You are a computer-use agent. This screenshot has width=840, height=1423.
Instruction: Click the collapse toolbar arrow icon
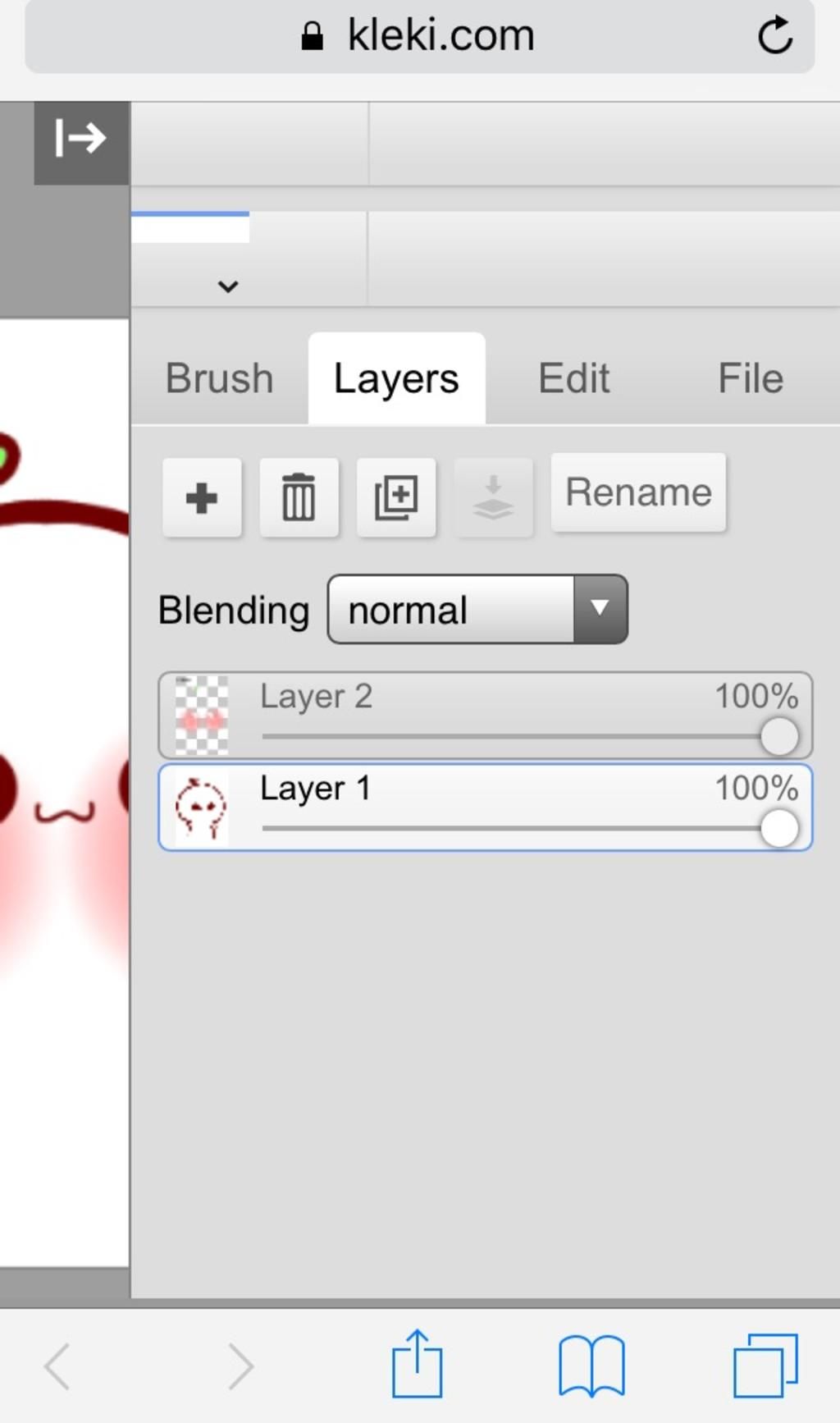click(x=80, y=139)
